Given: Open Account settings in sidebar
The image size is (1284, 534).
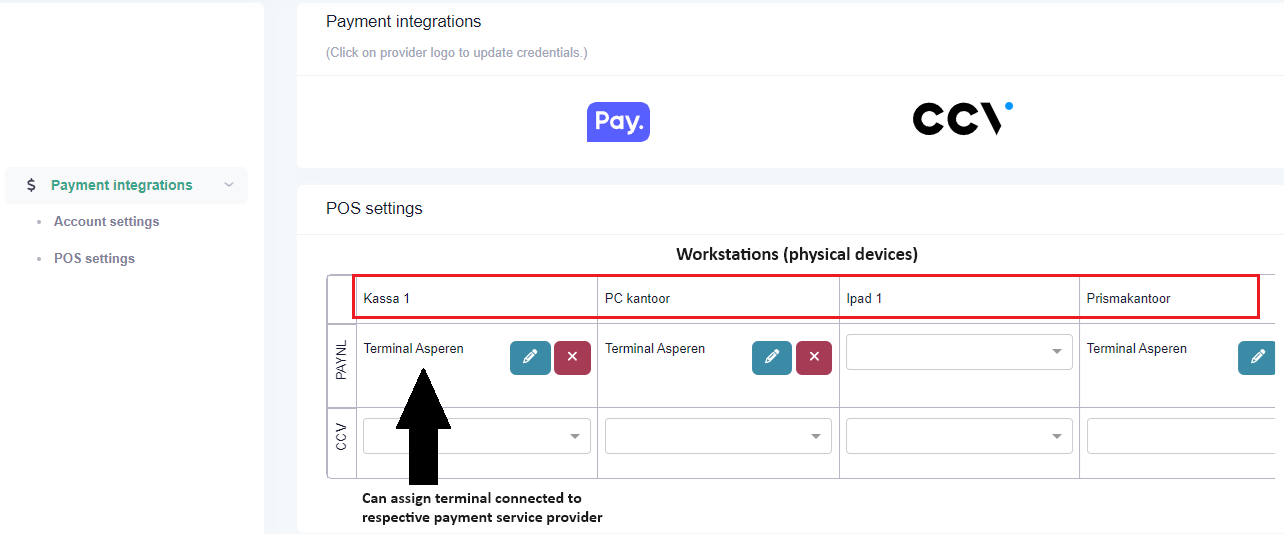Looking at the screenshot, I should click(x=106, y=222).
